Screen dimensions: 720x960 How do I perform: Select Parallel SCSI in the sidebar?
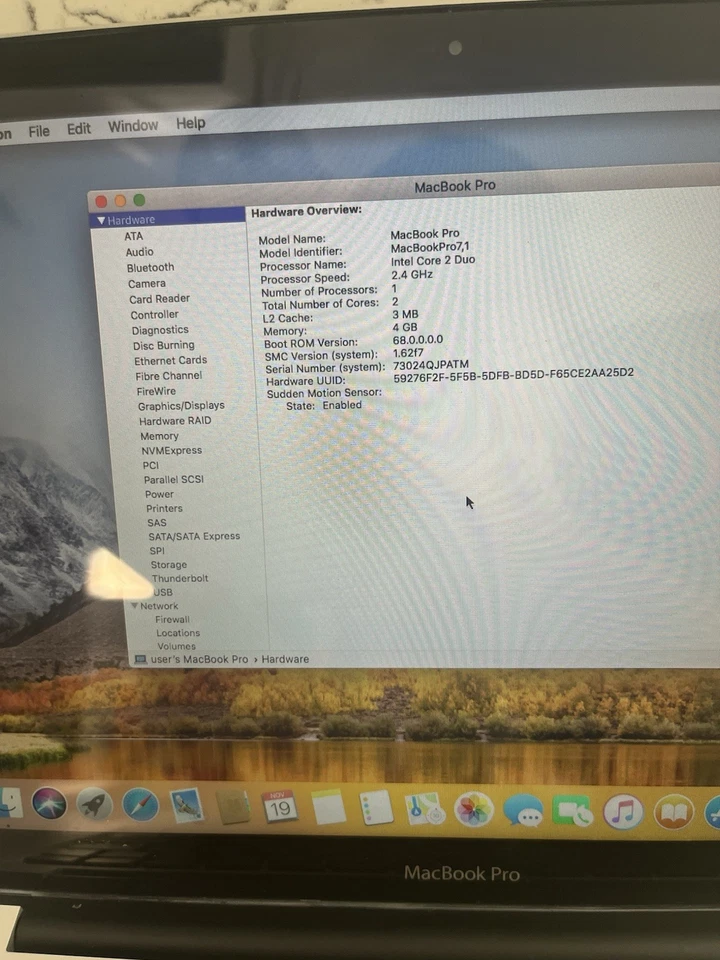[x=174, y=479]
